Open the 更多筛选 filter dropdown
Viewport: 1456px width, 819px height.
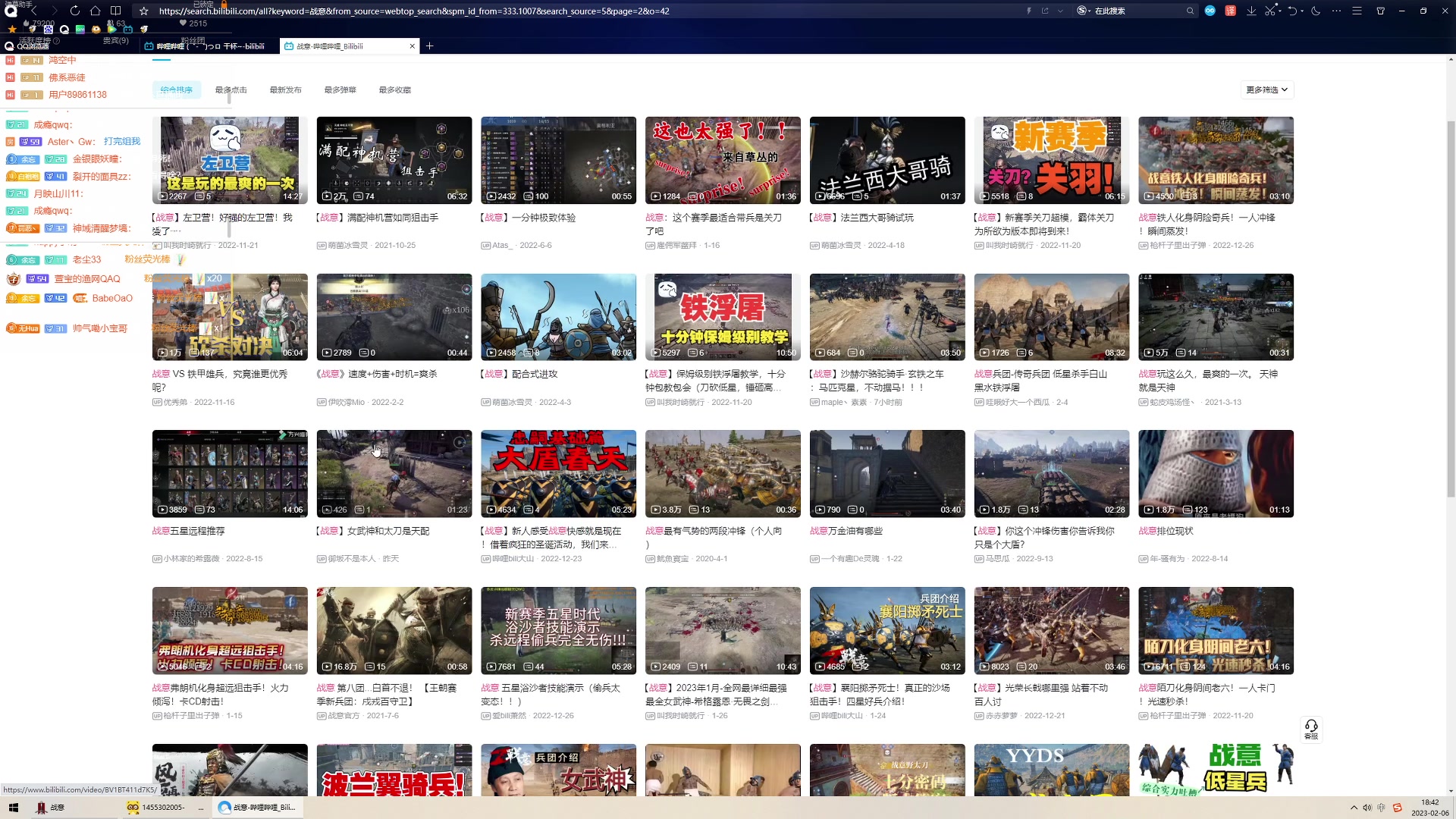tap(1267, 89)
